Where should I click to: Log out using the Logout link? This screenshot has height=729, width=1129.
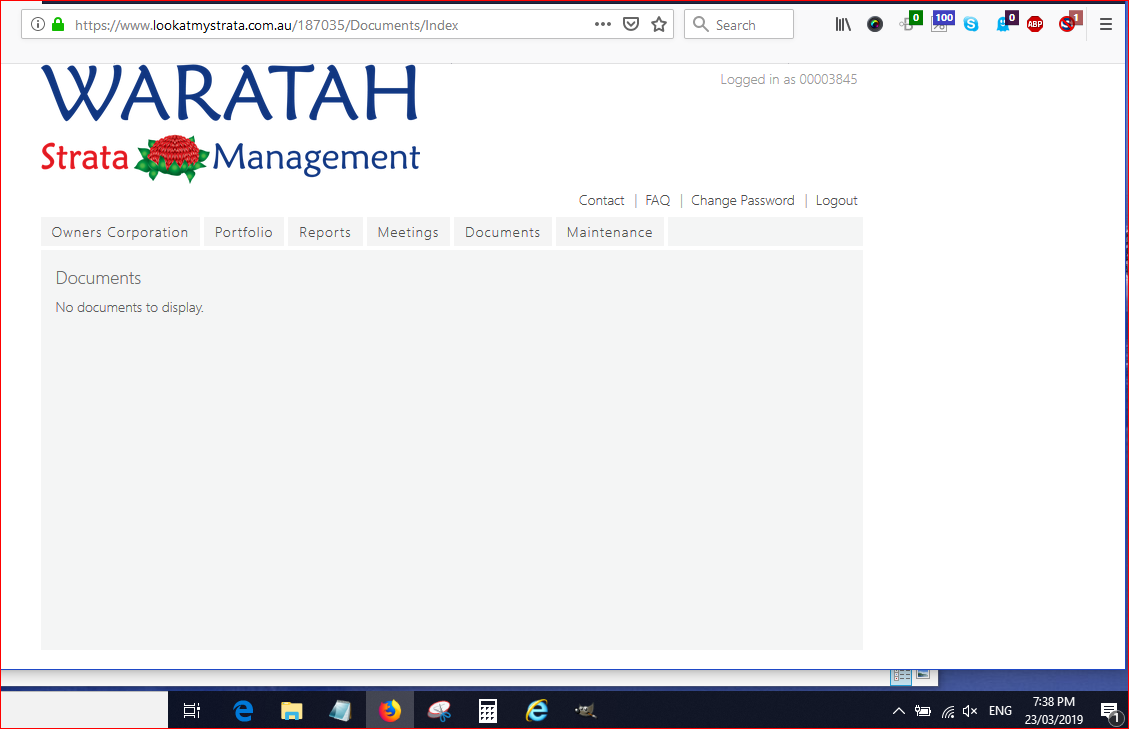(x=836, y=200)
